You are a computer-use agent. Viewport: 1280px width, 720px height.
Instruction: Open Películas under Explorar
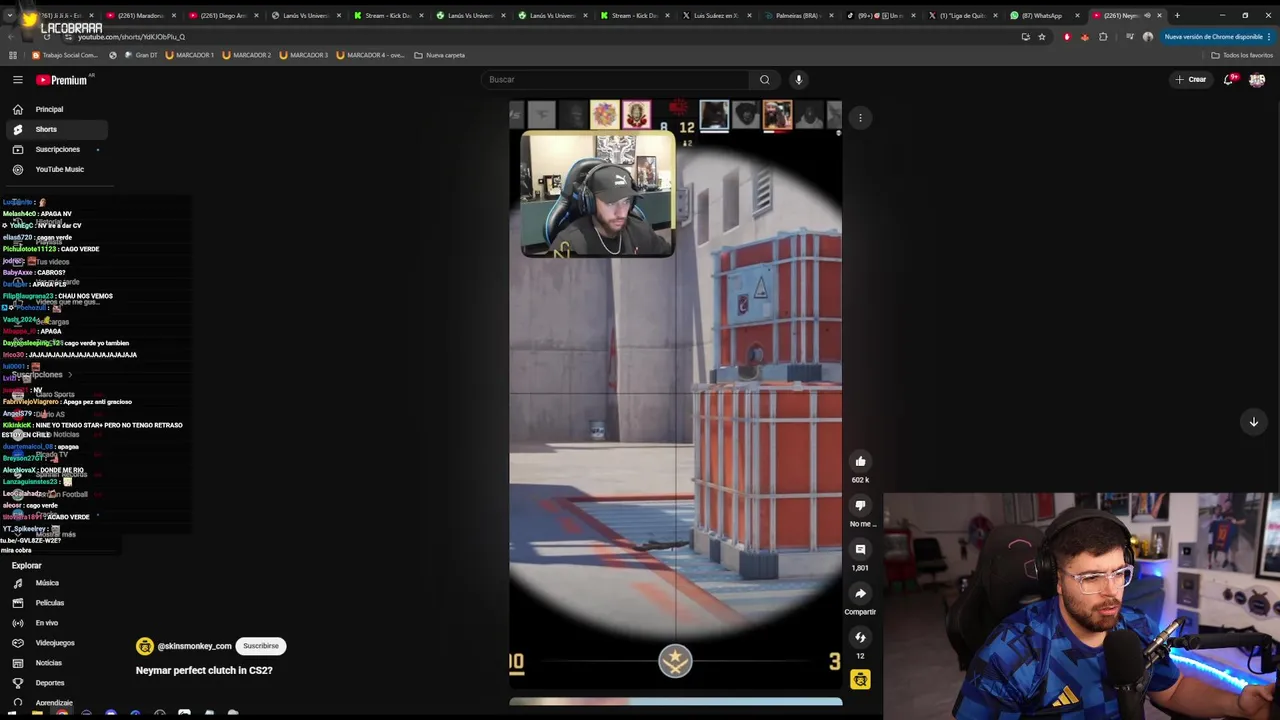[56, 603]
